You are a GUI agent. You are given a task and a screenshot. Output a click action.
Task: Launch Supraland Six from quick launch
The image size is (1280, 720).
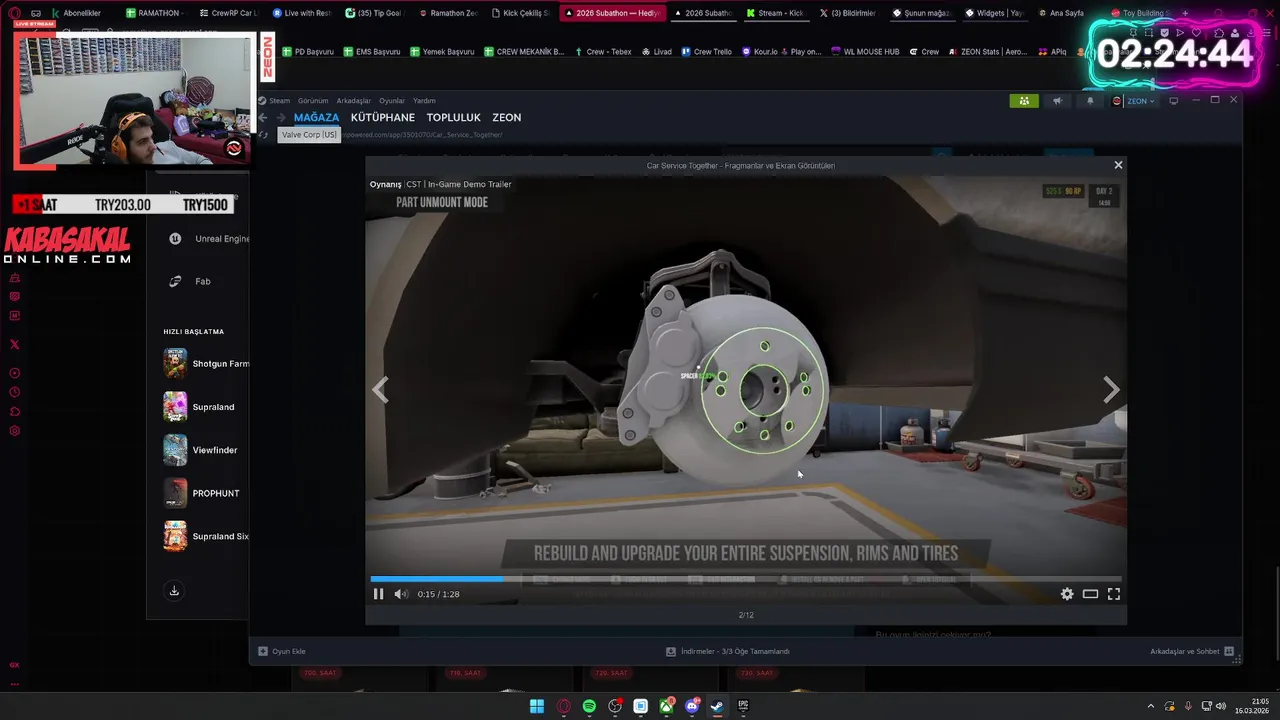click(x=206, y=536)
